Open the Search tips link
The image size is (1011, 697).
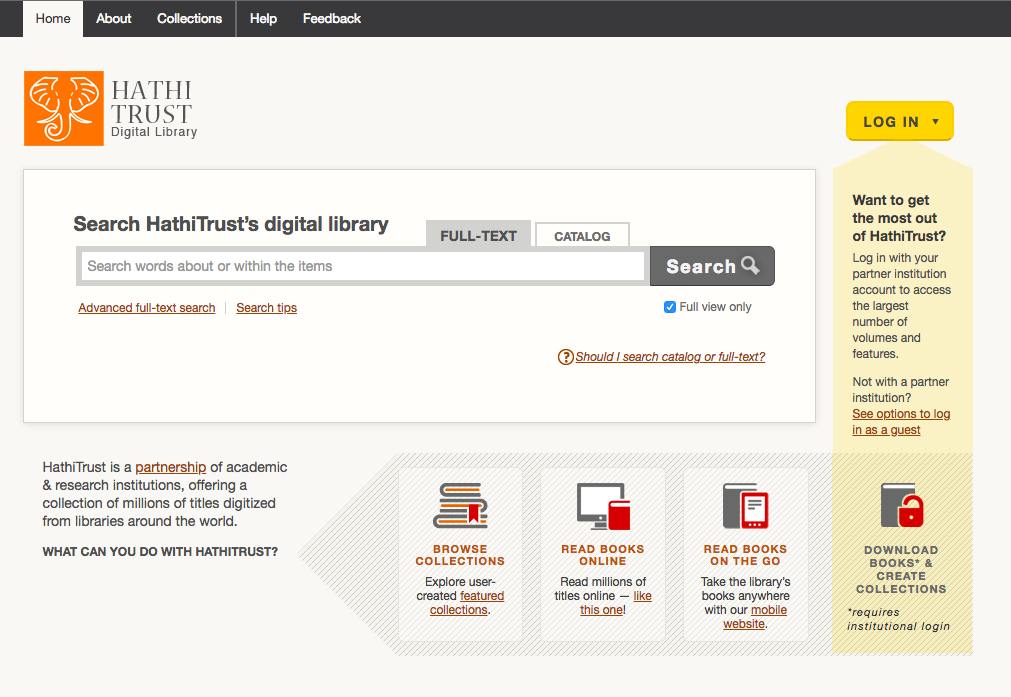266,308
